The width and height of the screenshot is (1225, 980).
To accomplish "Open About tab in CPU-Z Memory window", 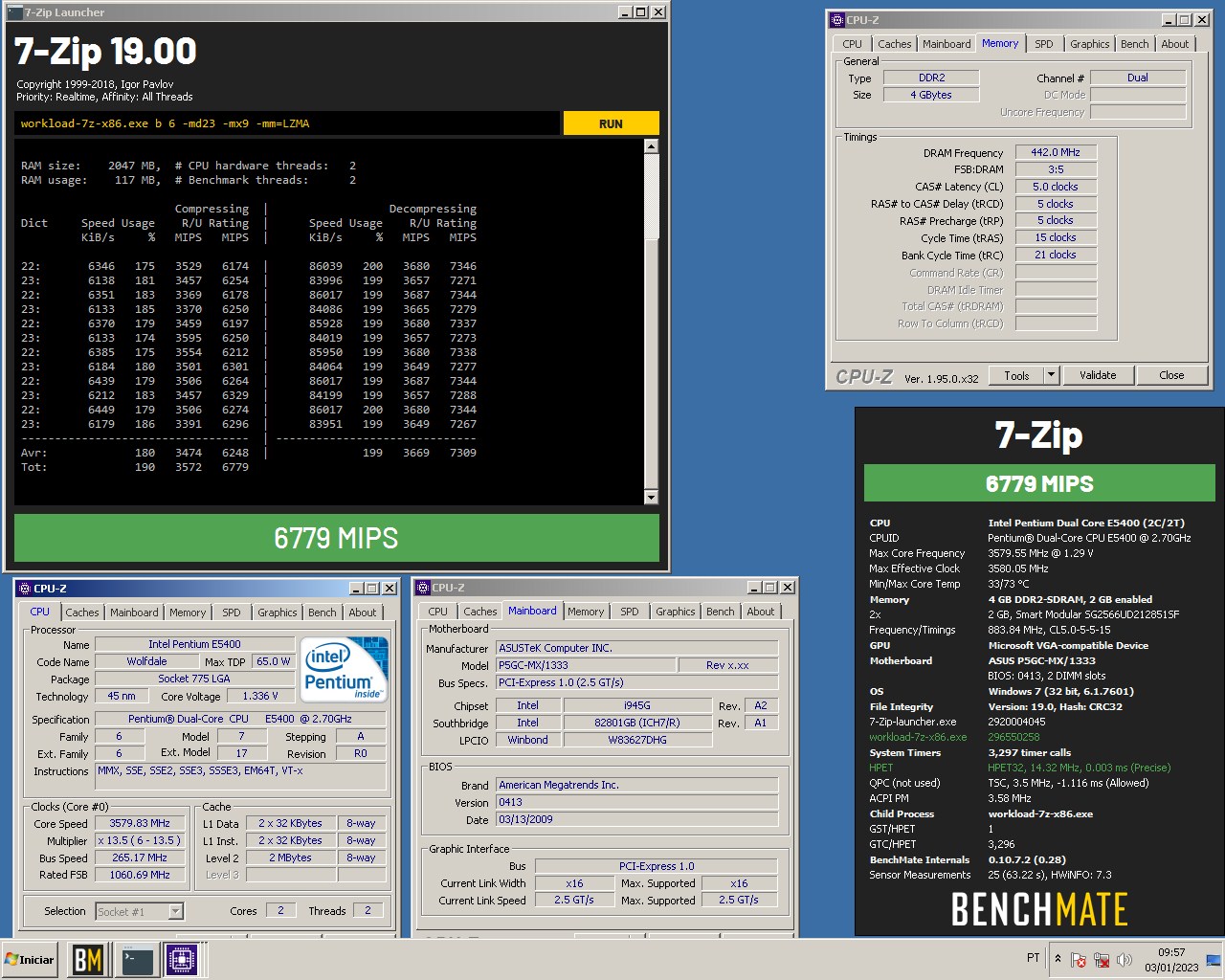I will tap(1175, 44).
